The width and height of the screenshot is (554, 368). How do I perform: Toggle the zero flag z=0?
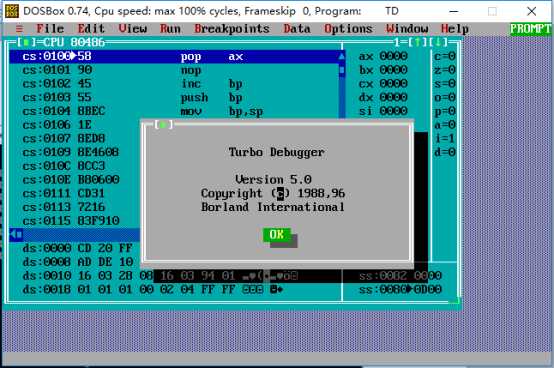(445, 70)
